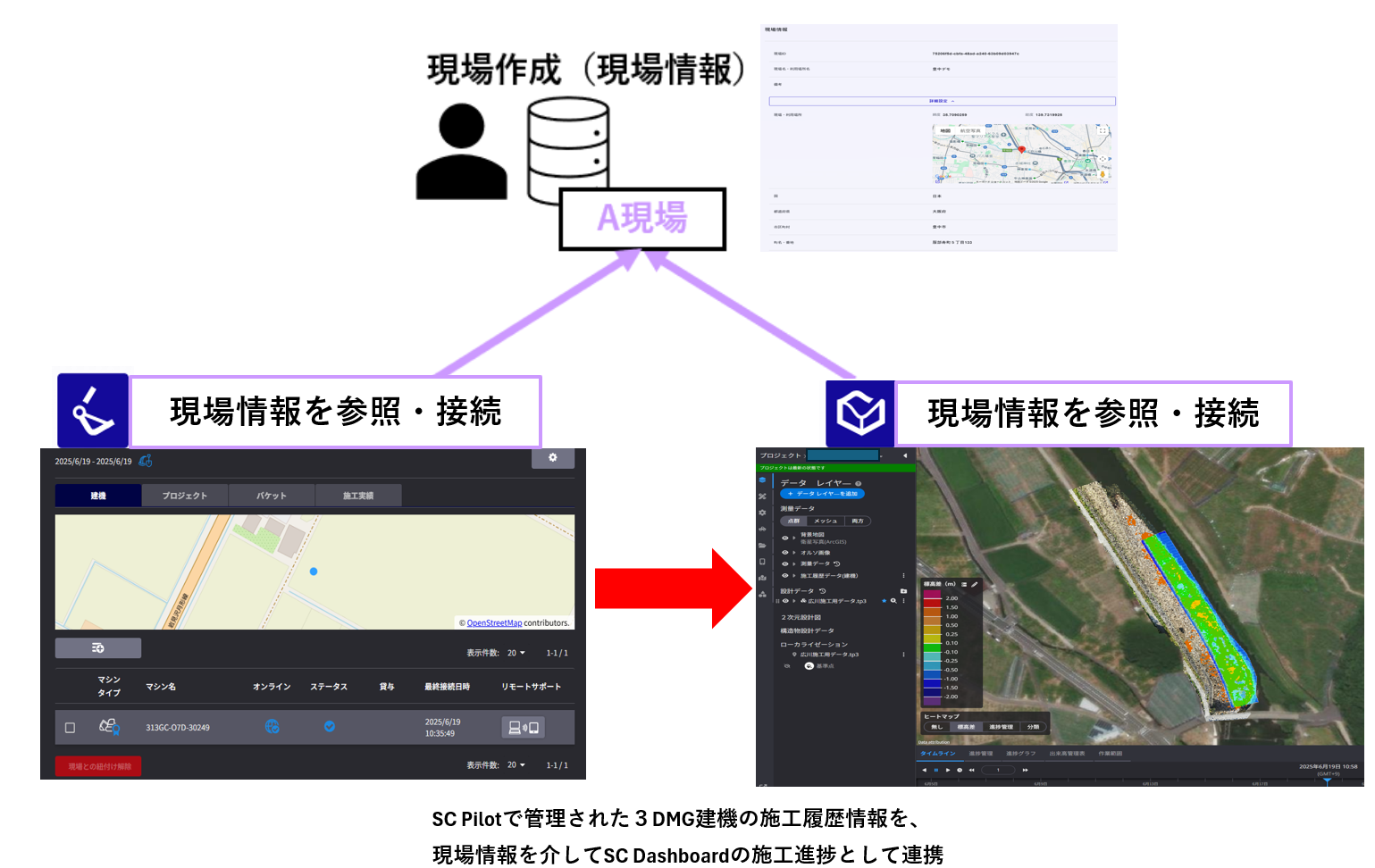Toggle visibility of オルソ画像 layer
Screen dimensions: 1375x868
point(785,552)
